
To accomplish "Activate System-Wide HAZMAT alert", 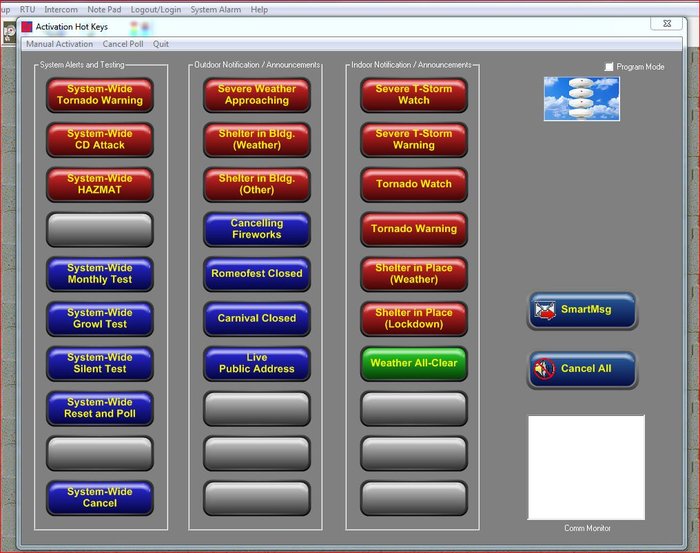I will pyautogui.click(x=100, y=184).
